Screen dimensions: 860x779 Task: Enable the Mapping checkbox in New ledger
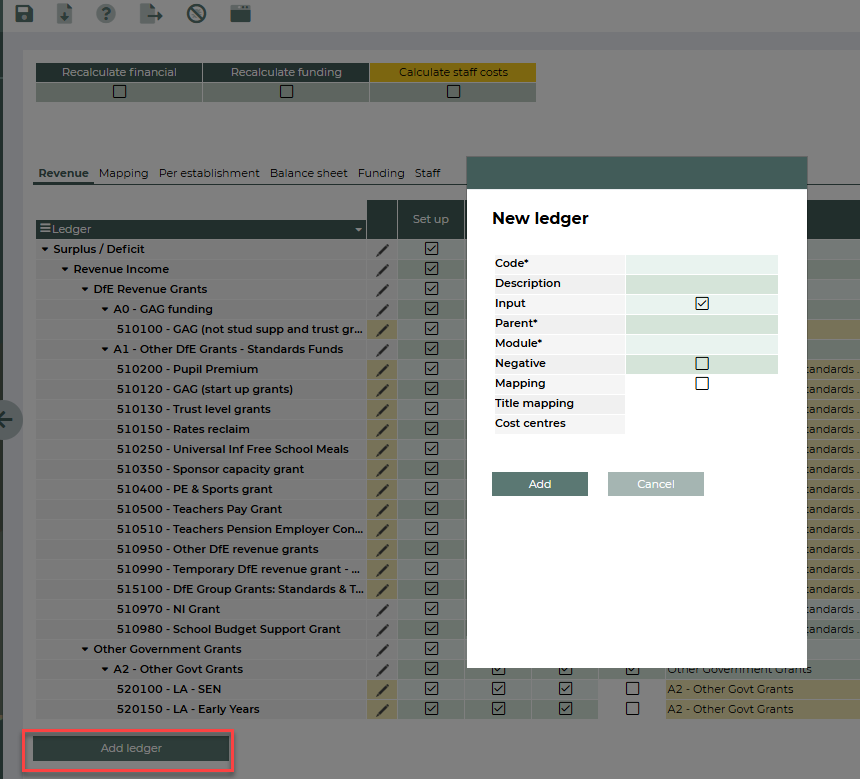[x=702, y=384]
